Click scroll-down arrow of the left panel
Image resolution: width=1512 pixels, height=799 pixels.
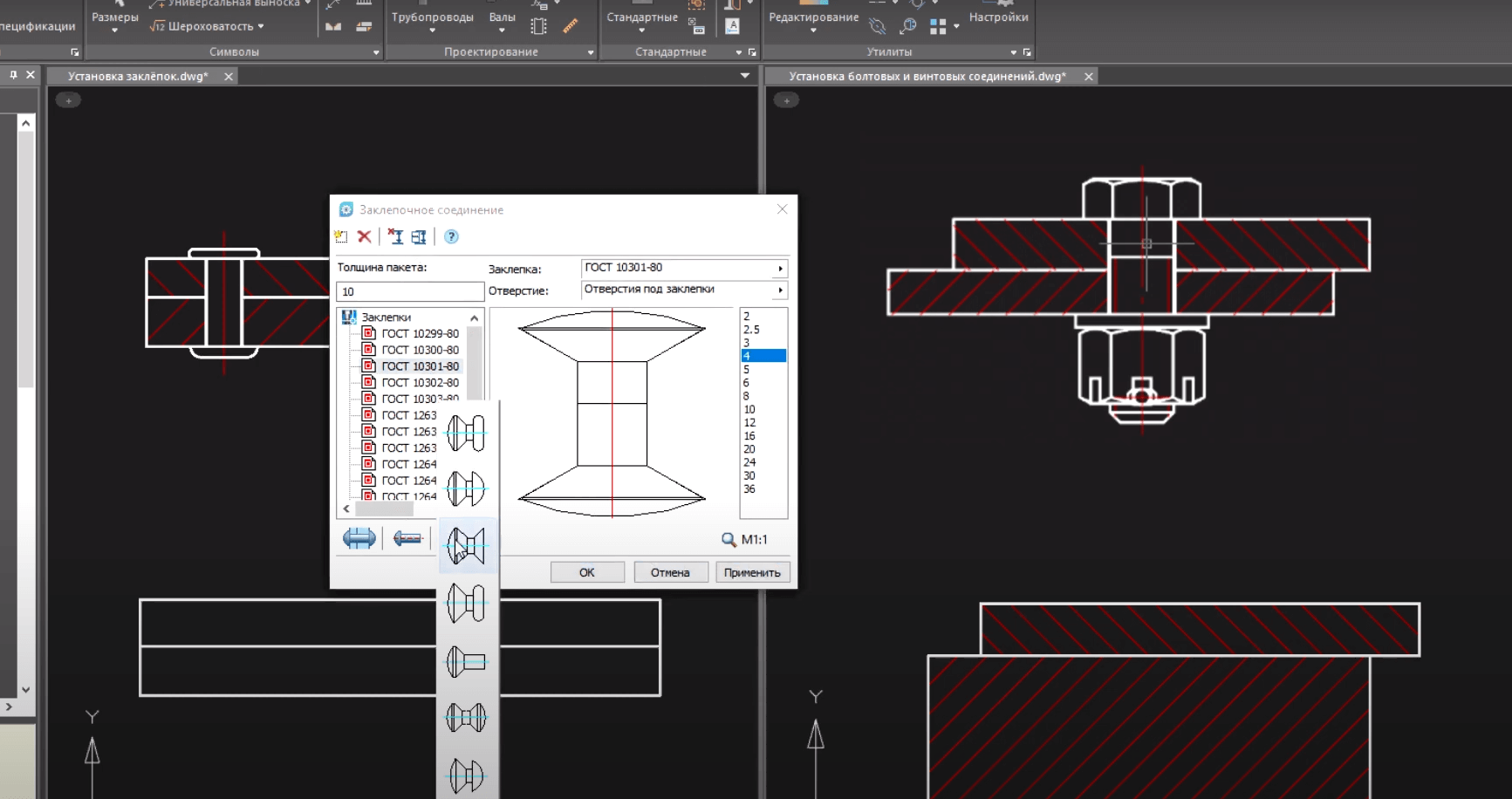[25, 689]
